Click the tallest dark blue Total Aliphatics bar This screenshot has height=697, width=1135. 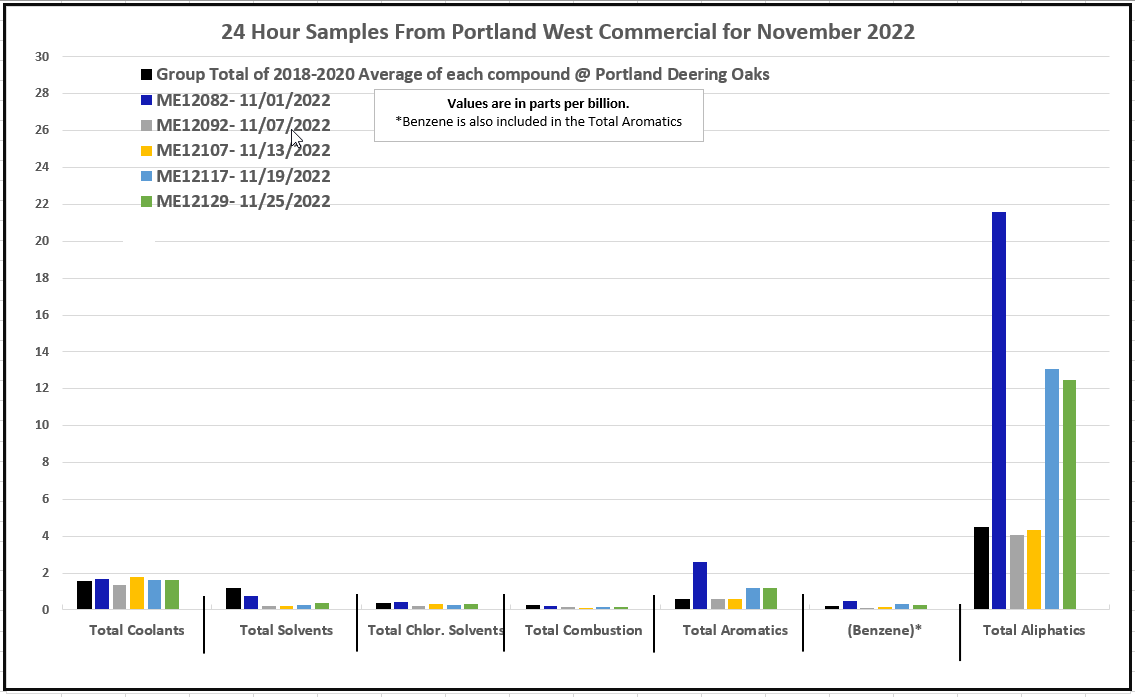998,410
